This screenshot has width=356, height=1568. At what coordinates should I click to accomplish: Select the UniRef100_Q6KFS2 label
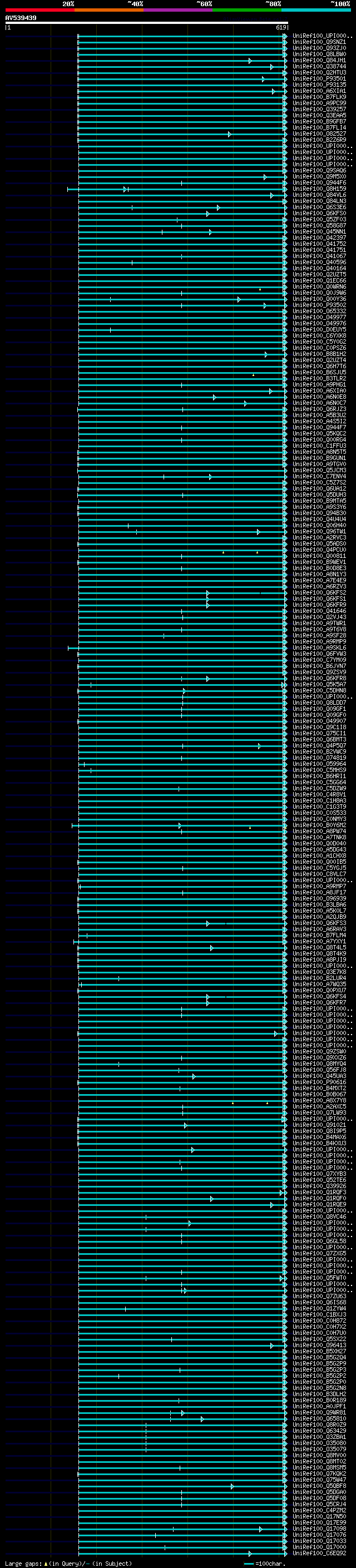319,592
